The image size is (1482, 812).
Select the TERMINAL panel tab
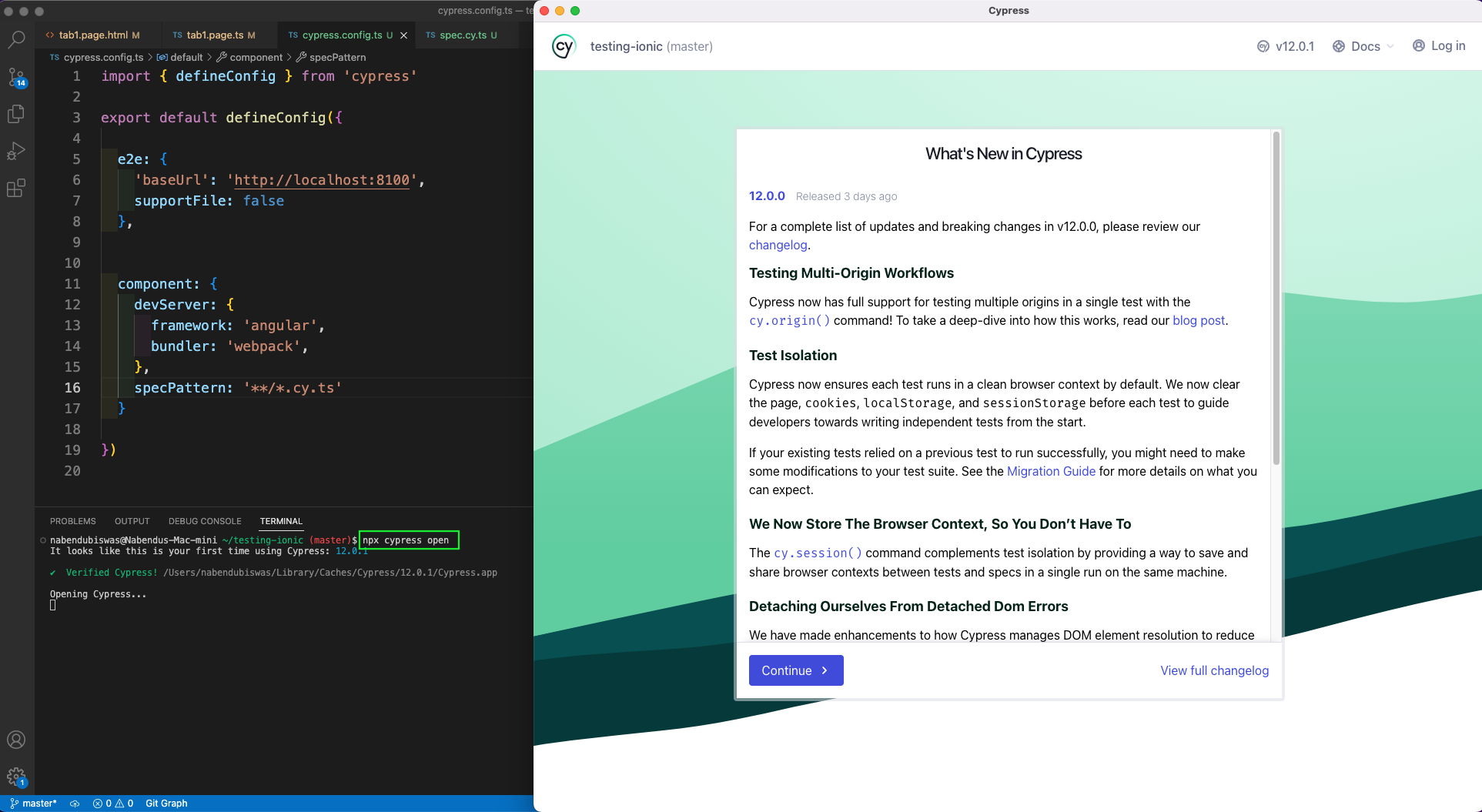[x=281, y=521]
